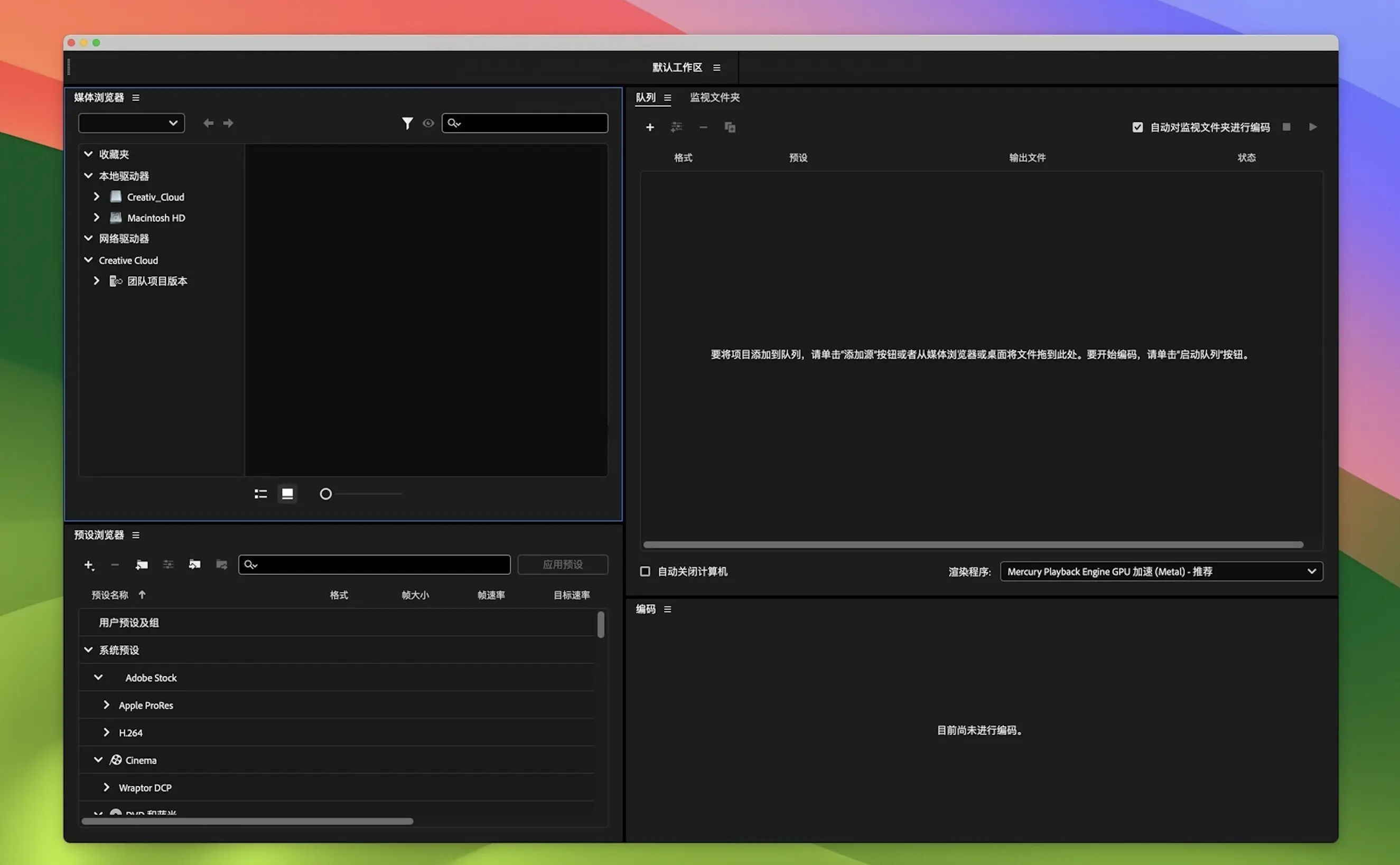Click the vertical scrollbar in preset list
The height and width of the screenshot is (865, 1400).
(x=600, y=624)
